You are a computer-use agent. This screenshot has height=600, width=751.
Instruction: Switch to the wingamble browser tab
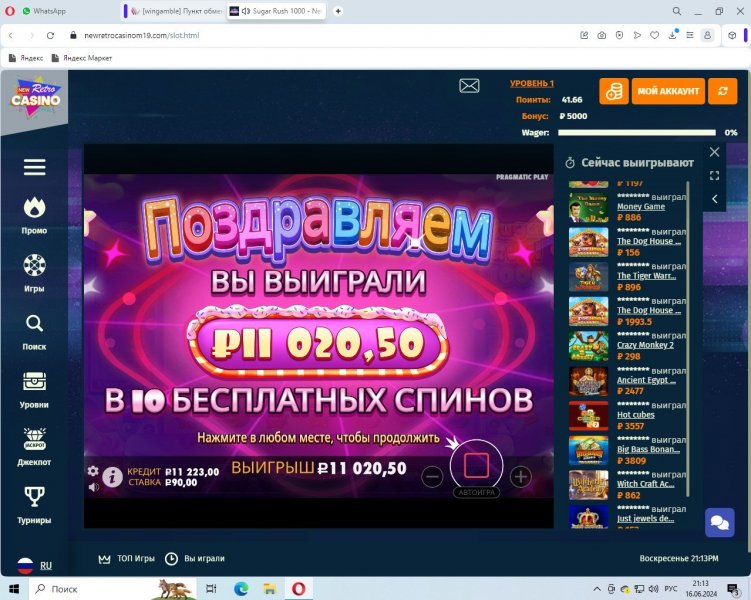coord(174,11)
